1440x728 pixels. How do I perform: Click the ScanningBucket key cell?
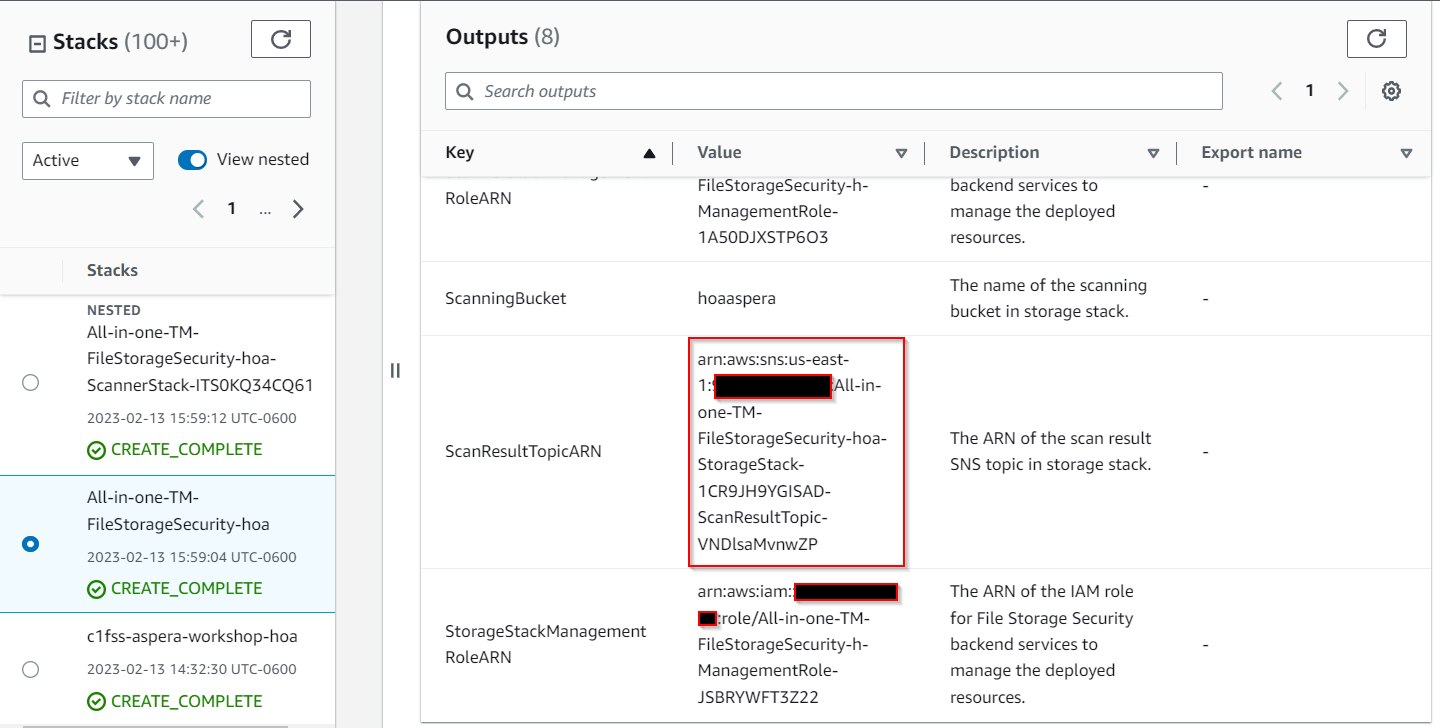click(x=506, y=298)
